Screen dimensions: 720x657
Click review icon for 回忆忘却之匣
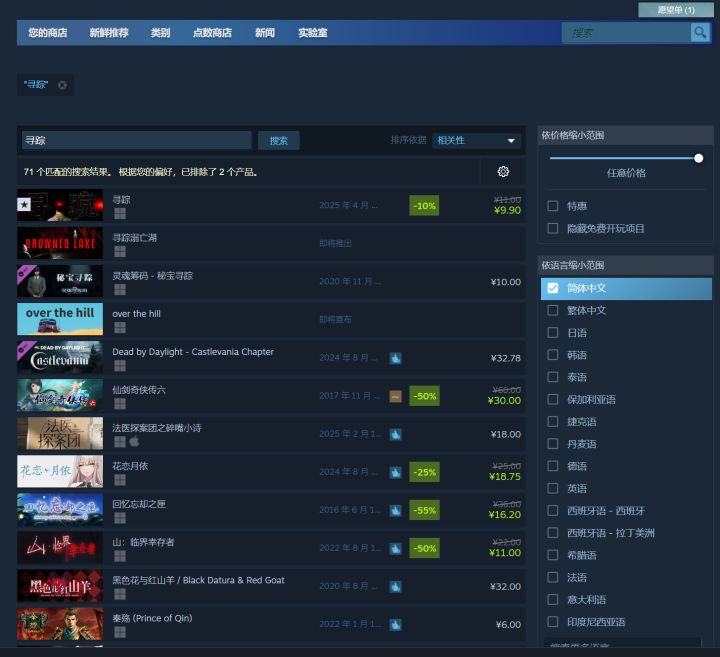point(395,511)
